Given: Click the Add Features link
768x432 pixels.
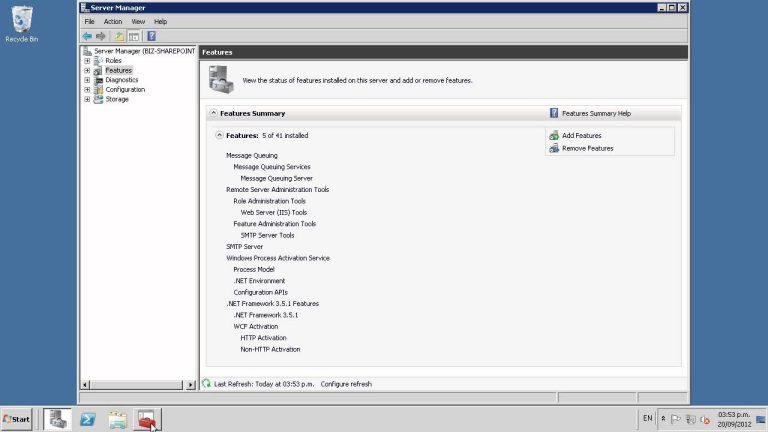Looking at the screenshot, I should [581, 136].
